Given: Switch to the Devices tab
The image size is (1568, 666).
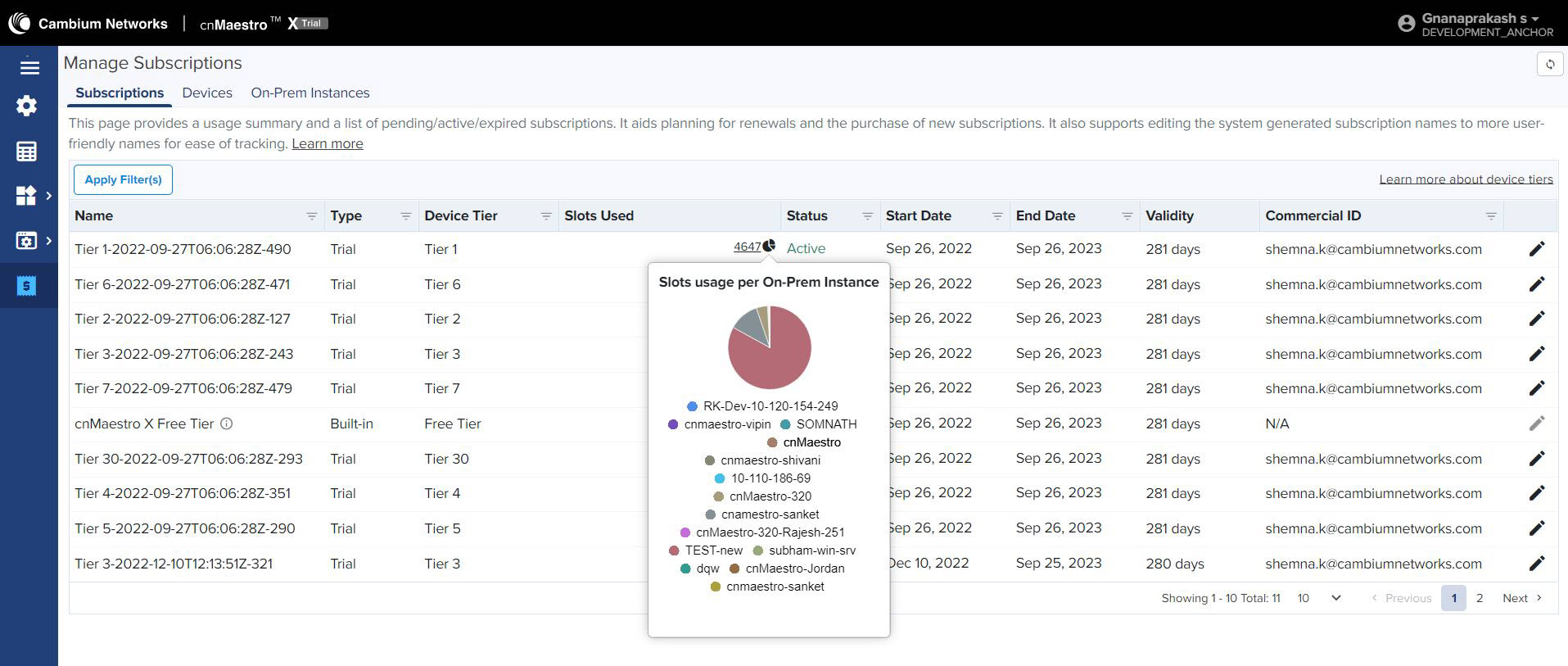Looking at the screenshot, I should tap(207, 93).
